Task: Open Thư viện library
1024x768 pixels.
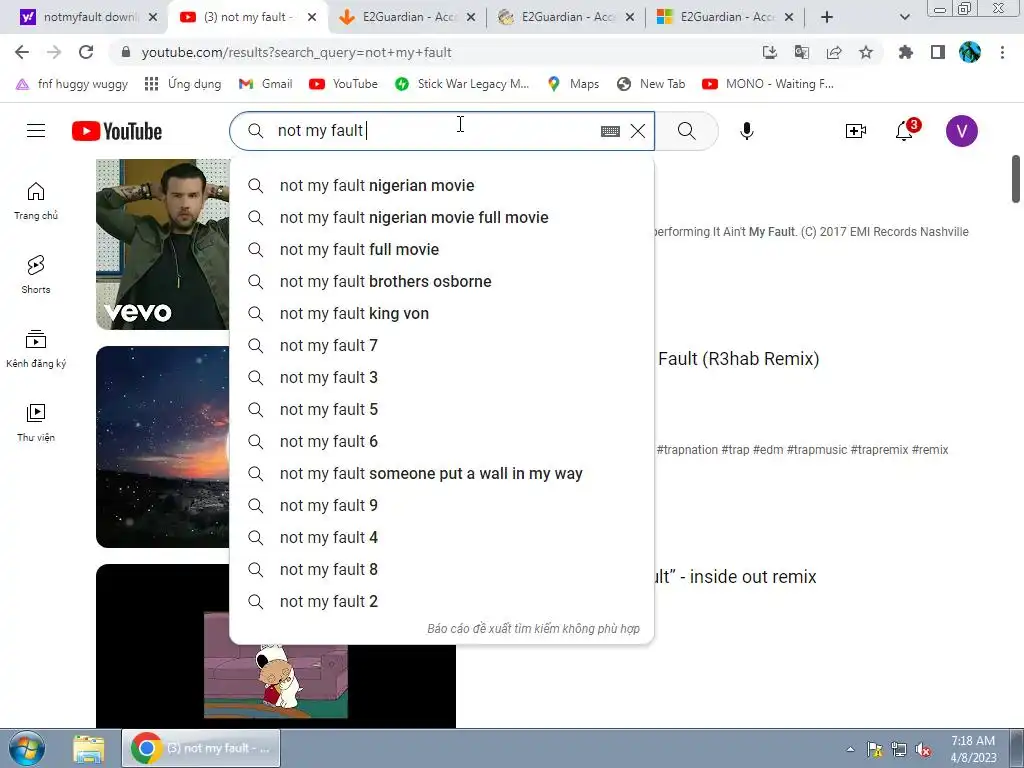Action: click(36, 423)
